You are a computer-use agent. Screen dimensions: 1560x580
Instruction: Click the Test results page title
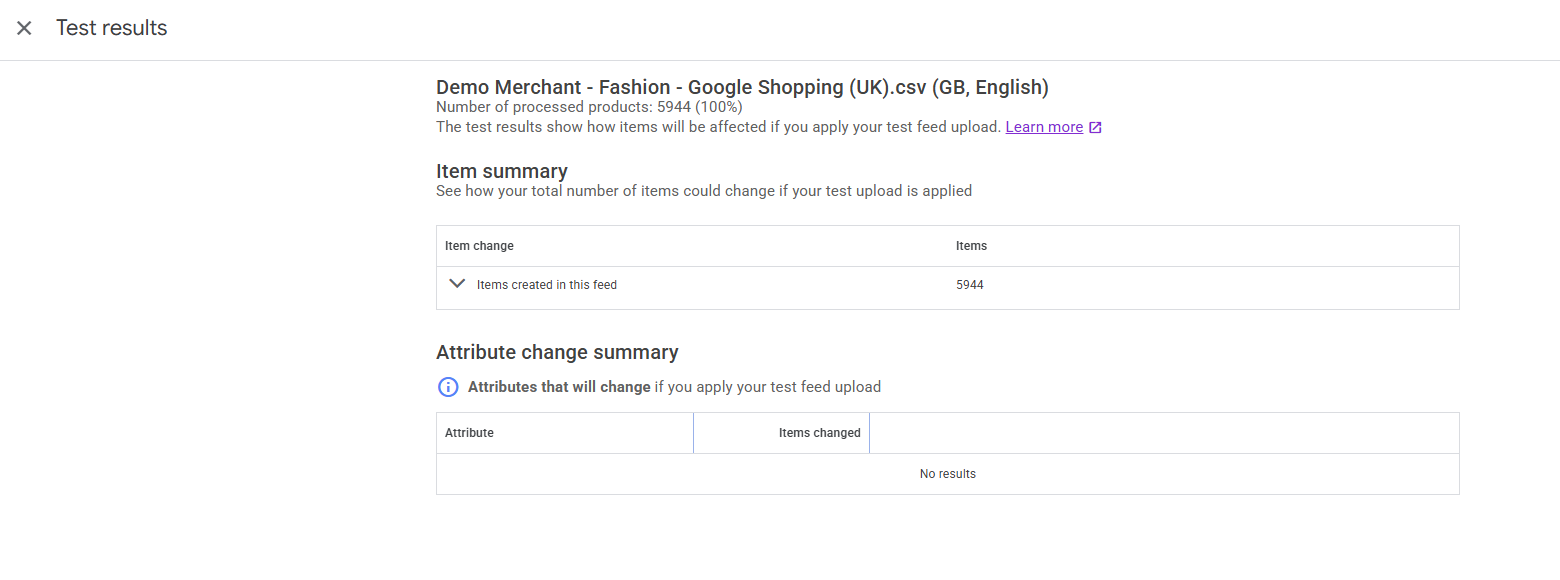point(111,28)
